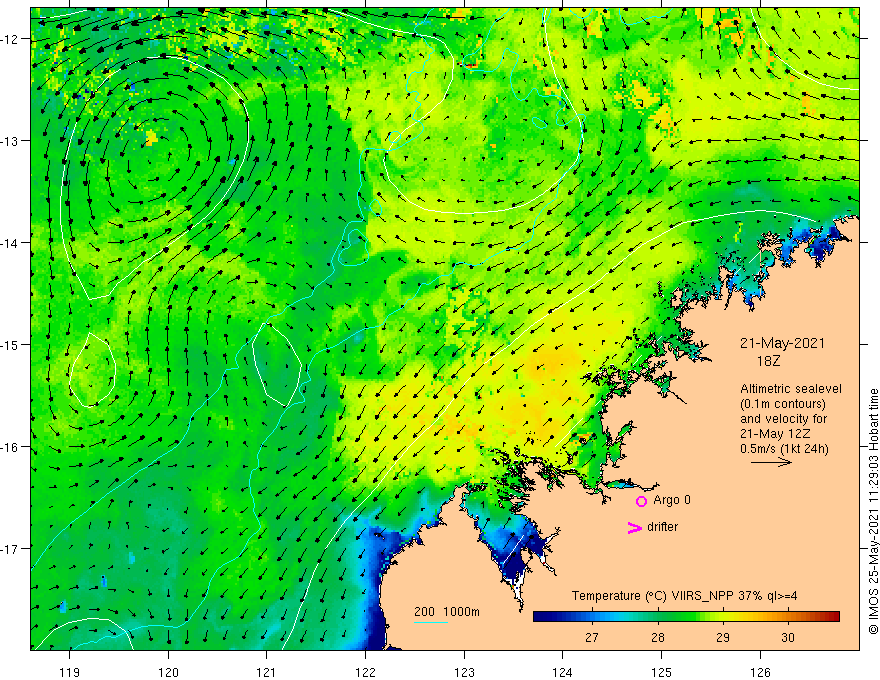880x680 pixels.
Task: Click the '(0.1m contours)' text
Action: tap(783, 404)
